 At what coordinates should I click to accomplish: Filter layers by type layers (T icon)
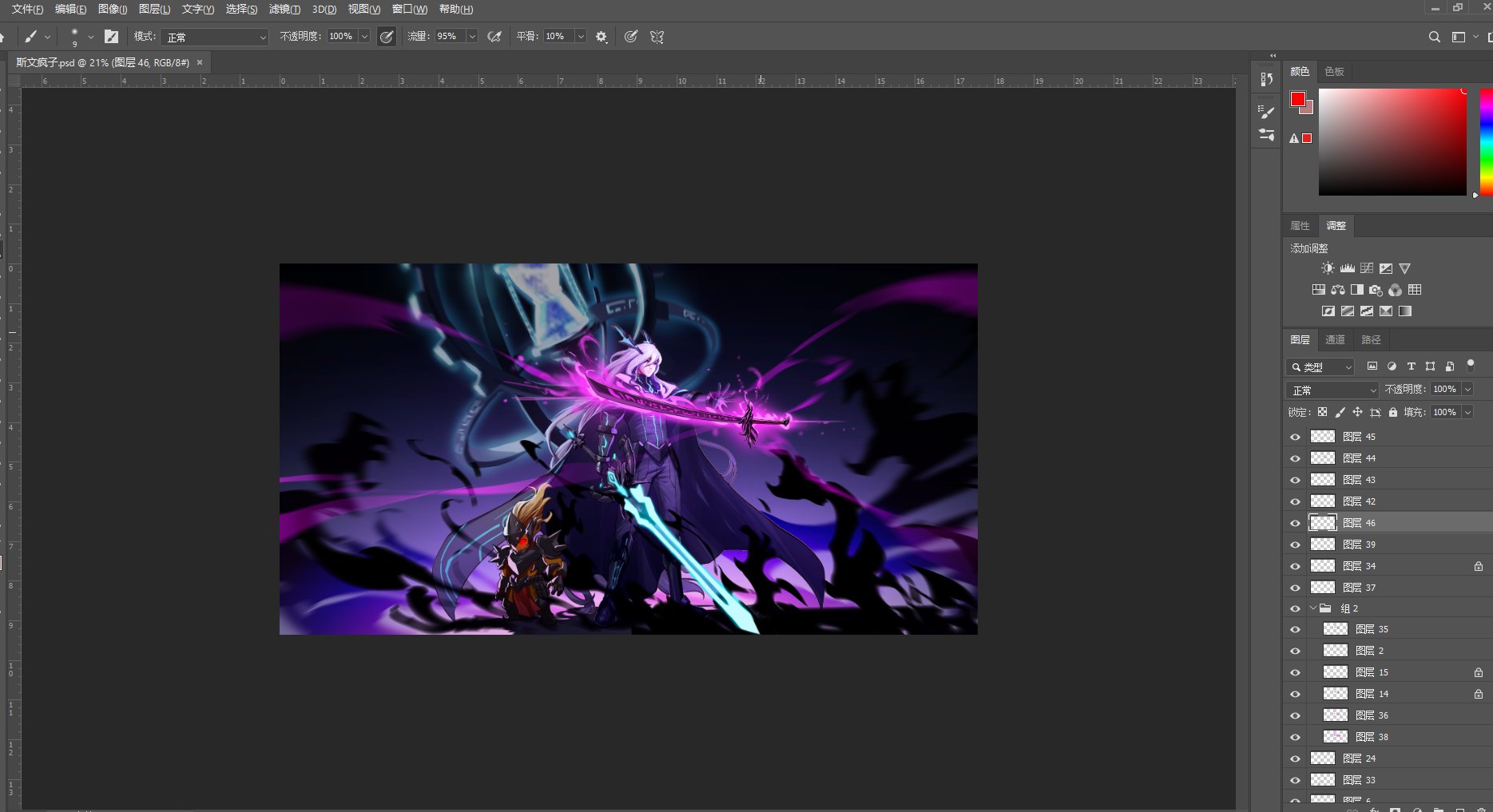(1411, 366)
